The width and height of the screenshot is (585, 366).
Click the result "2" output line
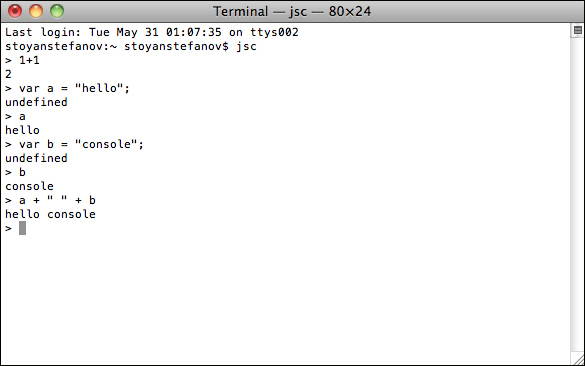[8, 74]
